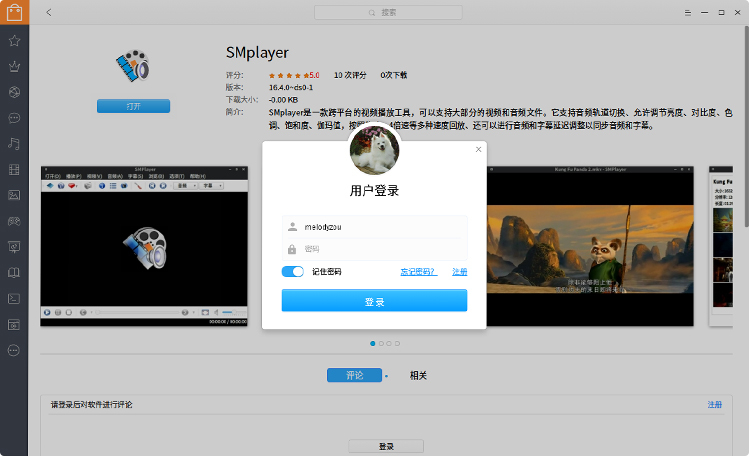Select the chat bubble category icon
Viewport: 749px width, 456px height.
click(14, 118)
